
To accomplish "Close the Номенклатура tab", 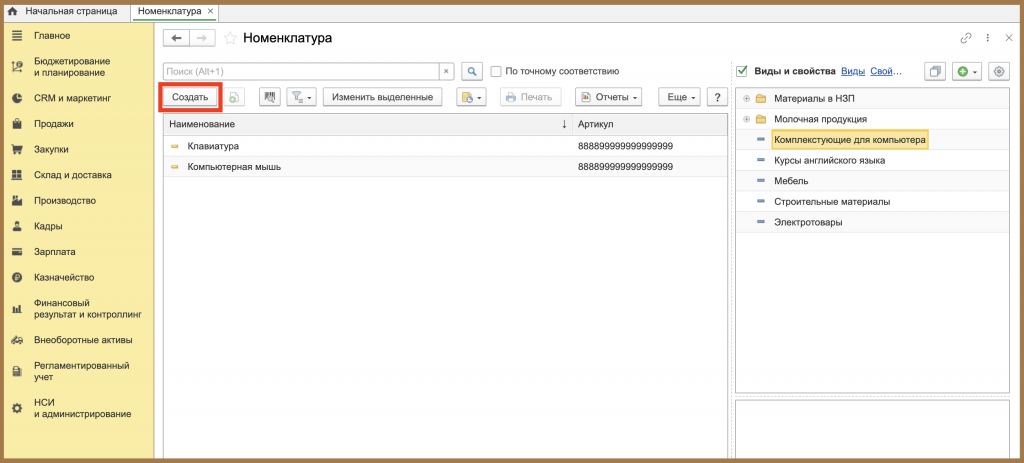I will point(210,11).
